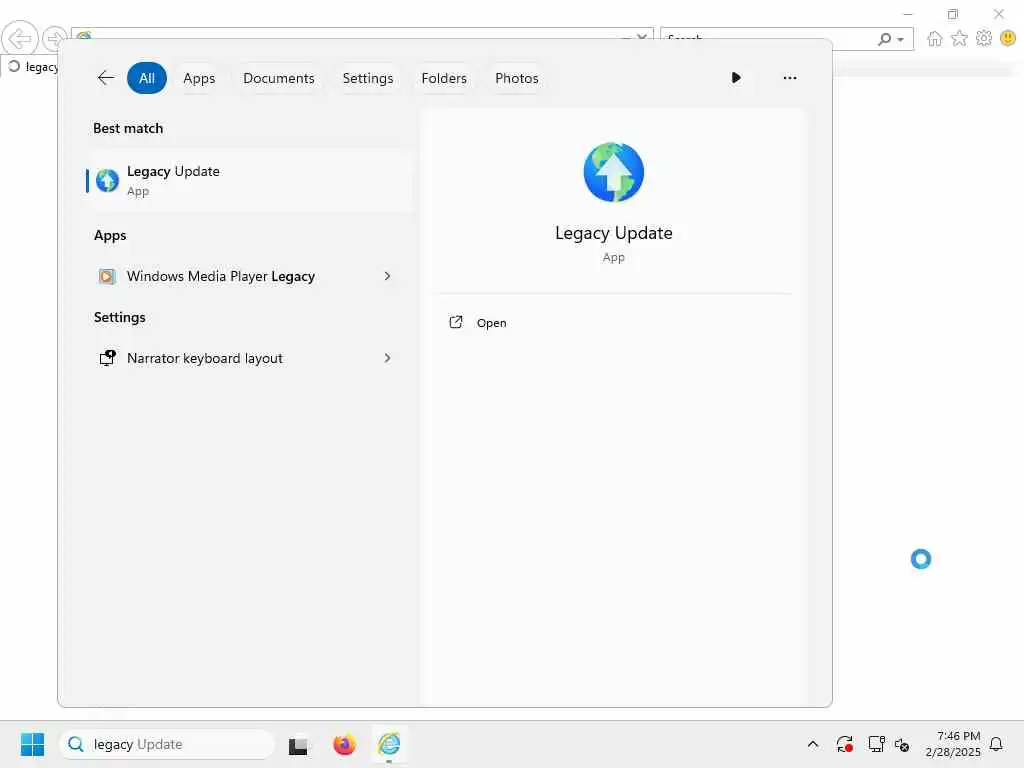Select the legacy browser tab

coord(31,67)
